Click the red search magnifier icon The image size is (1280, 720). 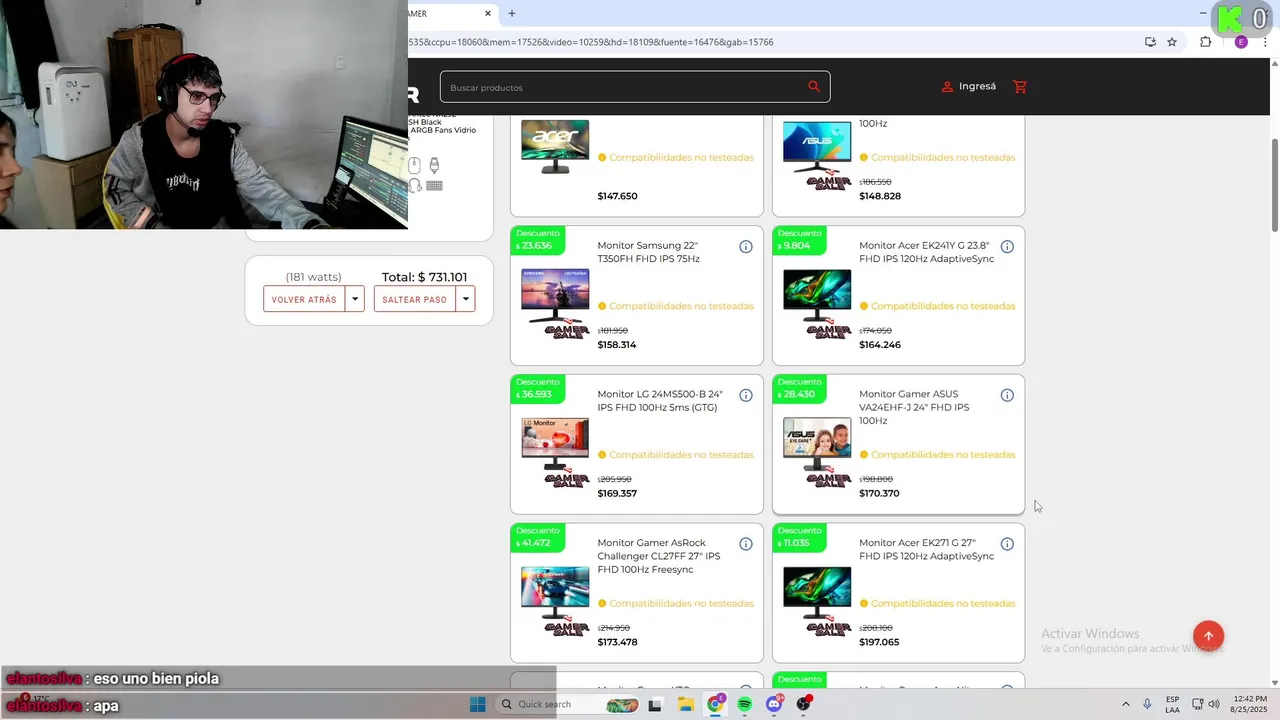coord(814,87)
